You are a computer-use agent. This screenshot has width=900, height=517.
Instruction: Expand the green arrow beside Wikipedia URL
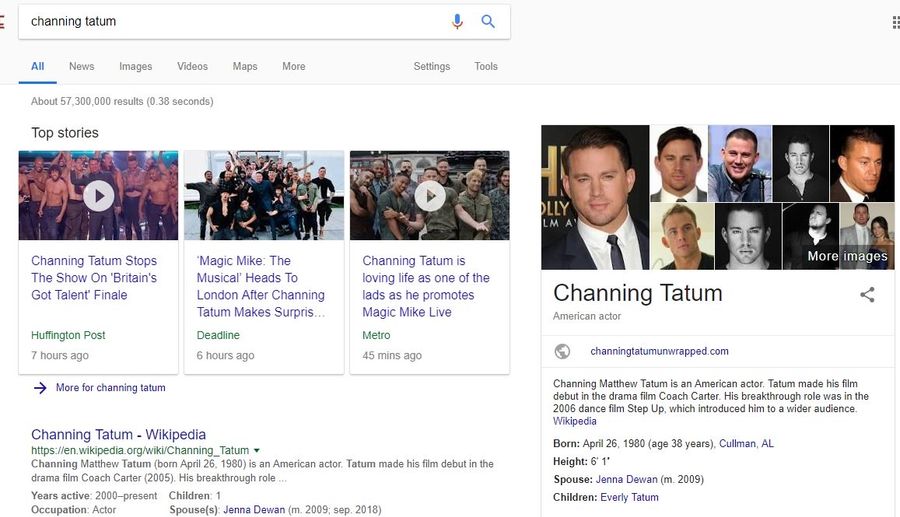click(x=257, y=450)
